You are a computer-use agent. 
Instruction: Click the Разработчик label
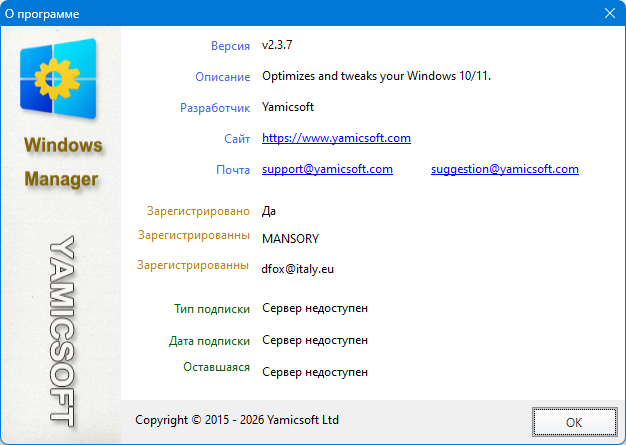pyautogui.click(x=215, y=108)
